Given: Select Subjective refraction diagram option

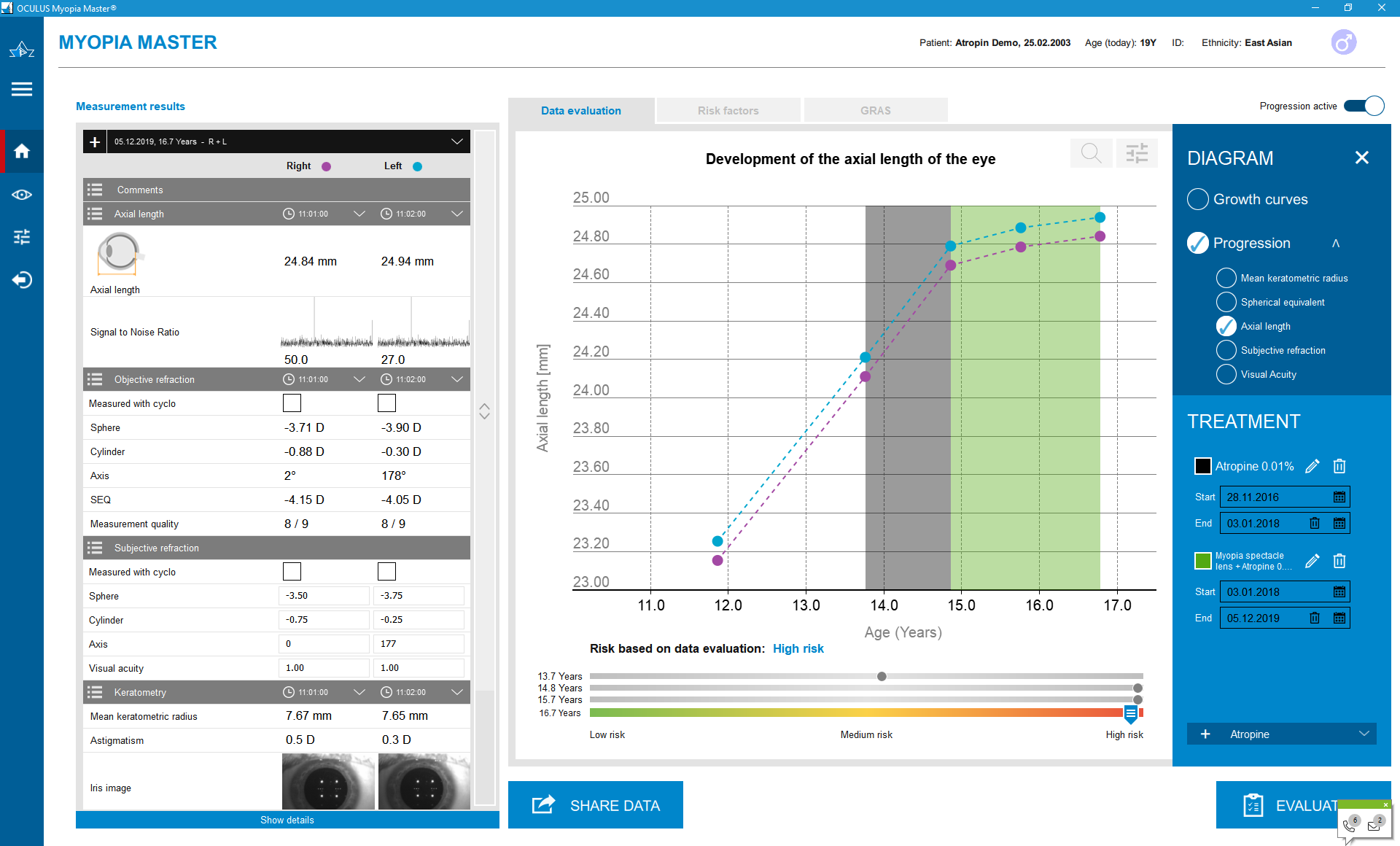Looking at the screenshot, I should point(1226,350).
